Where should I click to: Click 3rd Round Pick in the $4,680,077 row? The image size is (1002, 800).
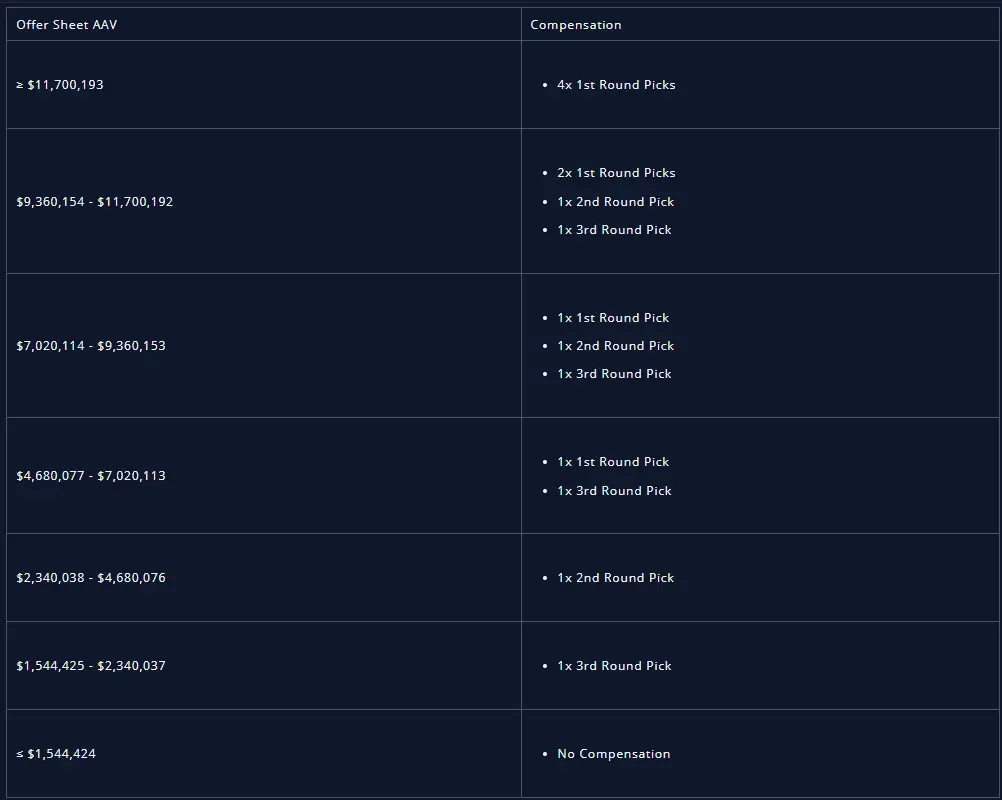pos(614,491)
